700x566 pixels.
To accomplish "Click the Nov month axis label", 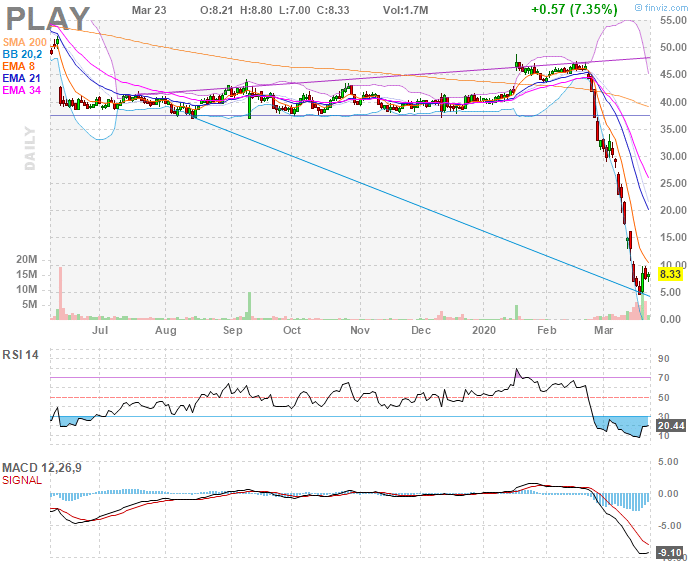I will 360,330.
